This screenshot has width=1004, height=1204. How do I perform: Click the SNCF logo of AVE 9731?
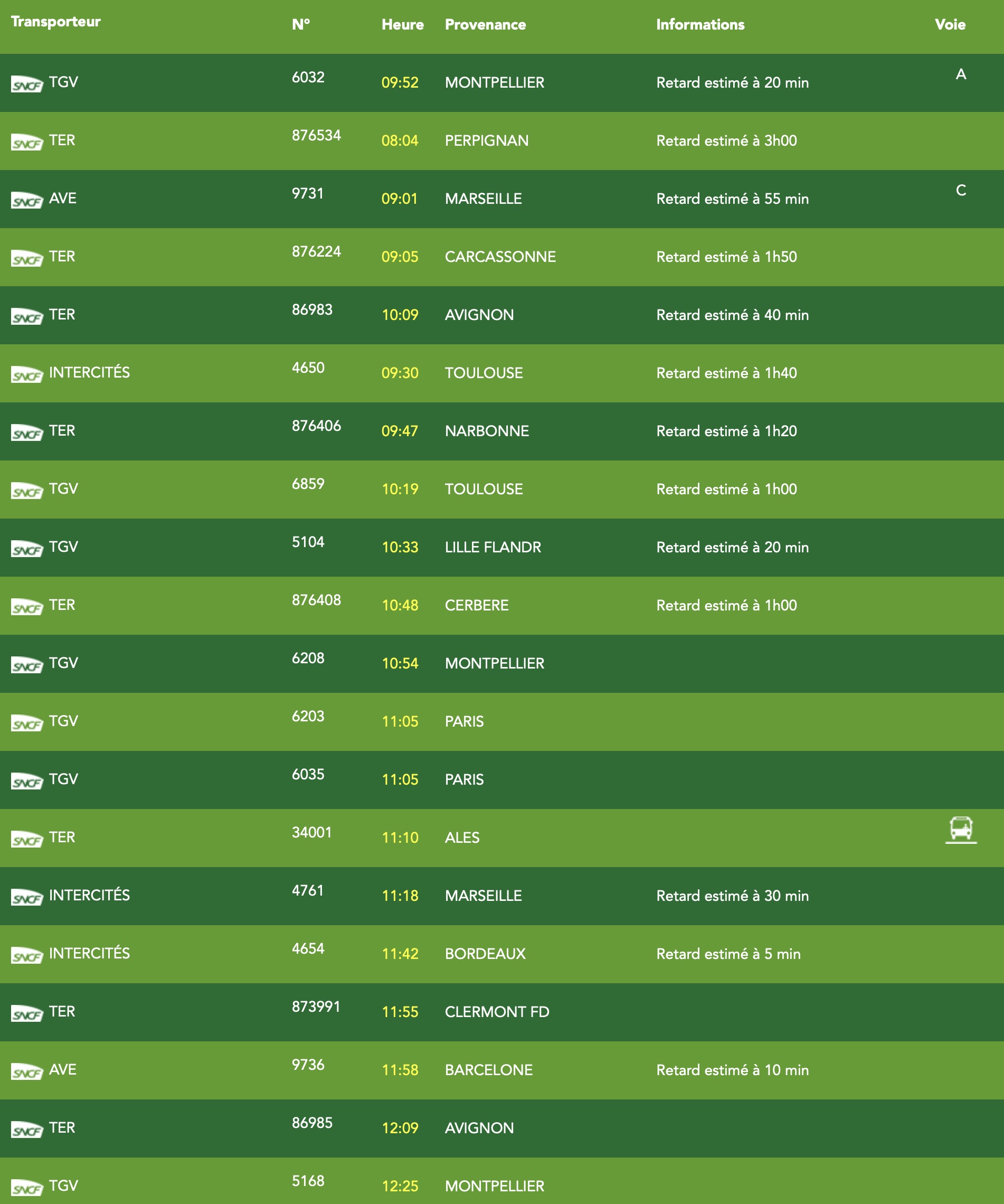(x=27, y=200)
